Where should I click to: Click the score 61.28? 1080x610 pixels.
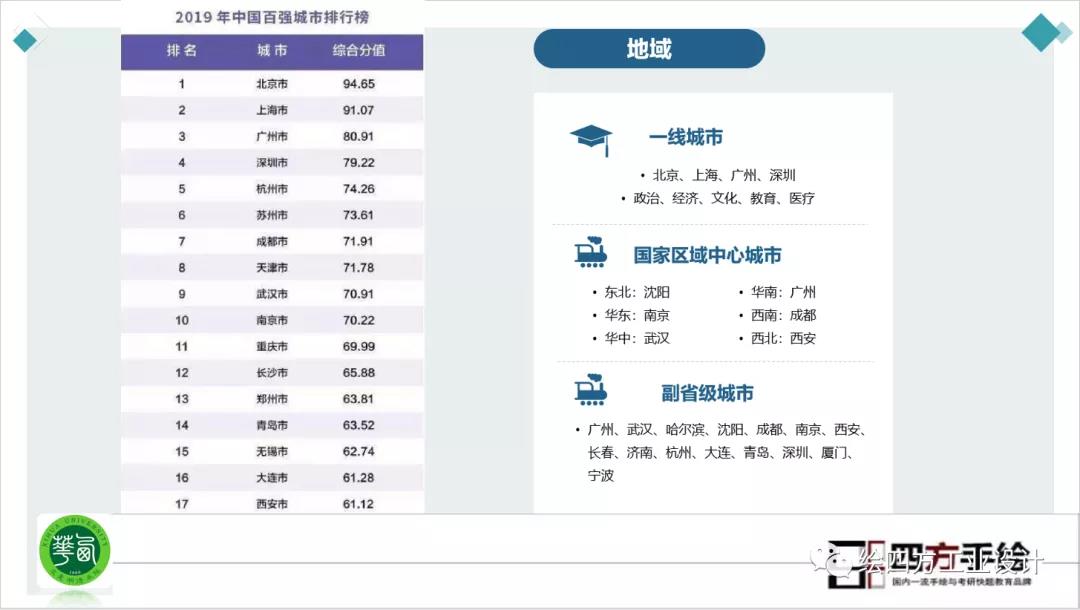359,478
